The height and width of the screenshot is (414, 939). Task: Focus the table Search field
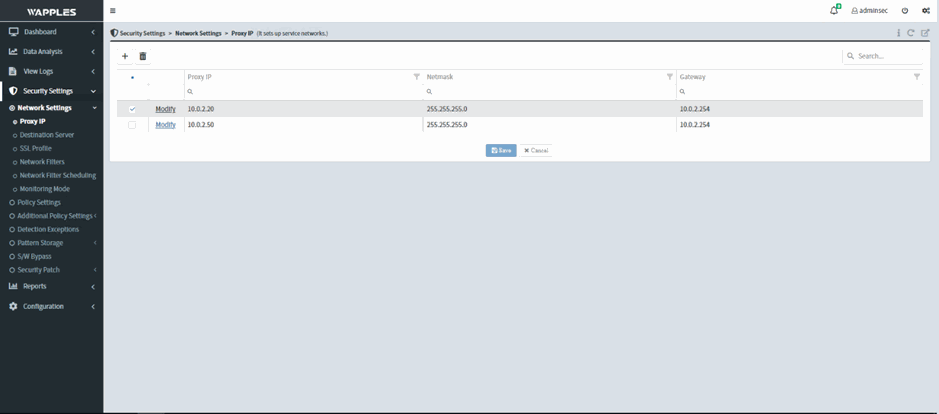click(x=883, y=56)
